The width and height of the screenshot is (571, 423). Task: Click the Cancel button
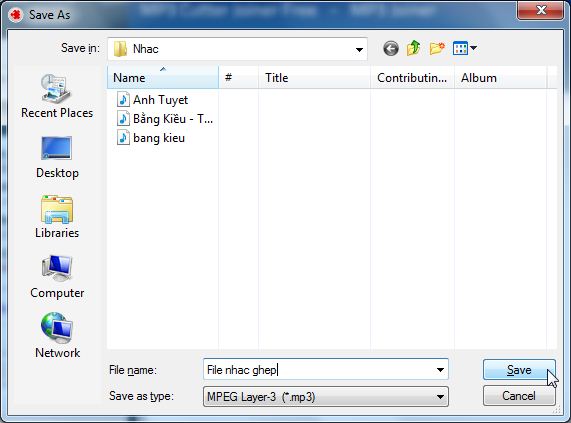click(519, 396)
